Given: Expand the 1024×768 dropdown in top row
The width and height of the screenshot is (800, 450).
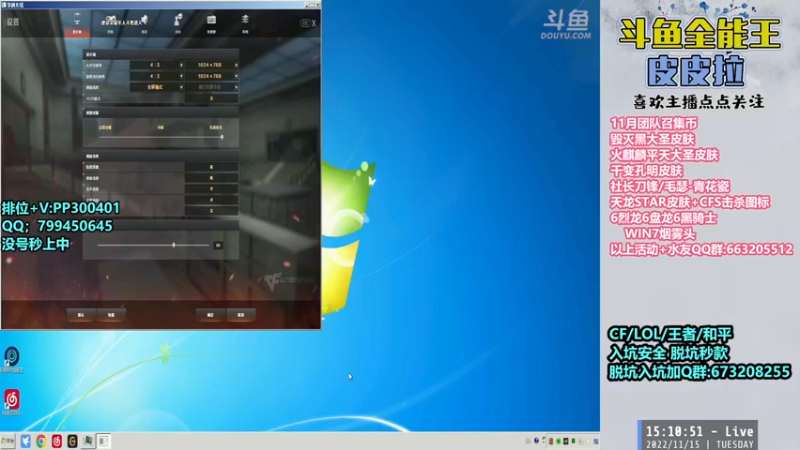Looking at the screenshot, I should (x=212, y=65).
